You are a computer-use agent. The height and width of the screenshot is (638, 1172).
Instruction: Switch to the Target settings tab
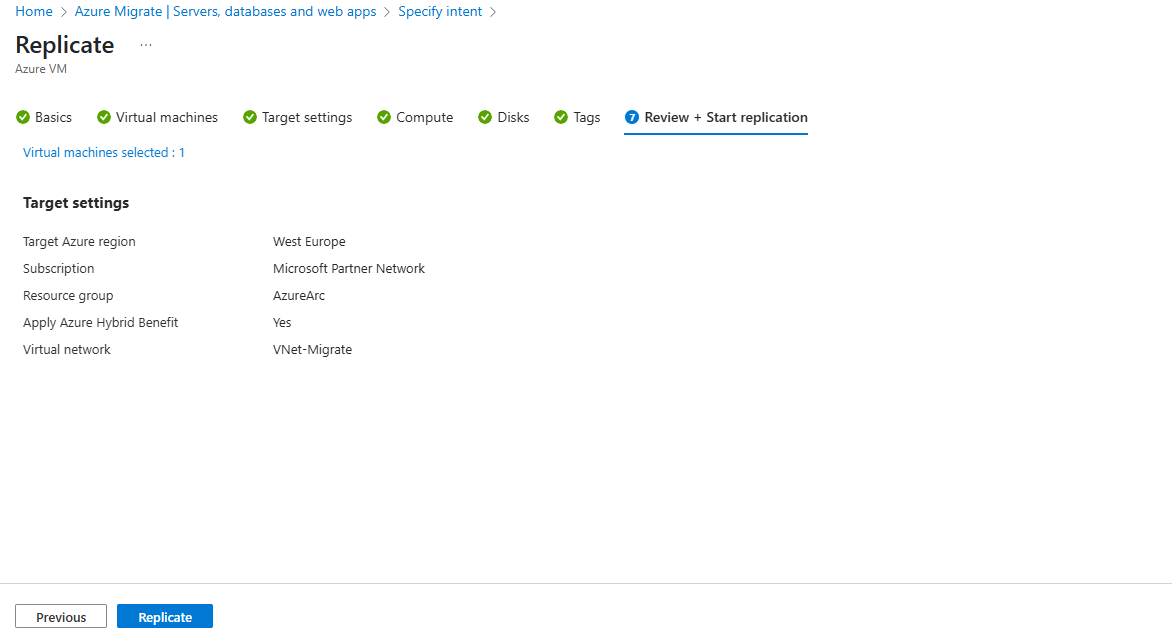pyautogui.click(x=297, y=117)
